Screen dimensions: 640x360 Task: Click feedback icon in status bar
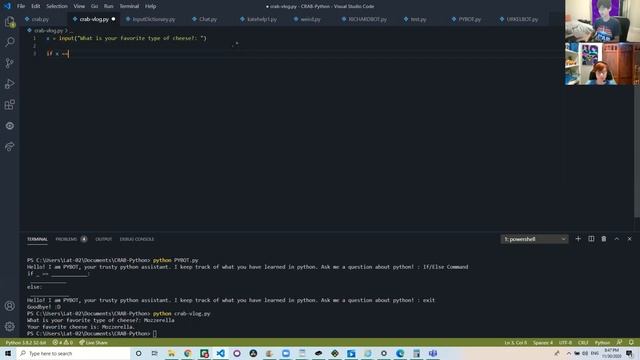coord(620,342)
